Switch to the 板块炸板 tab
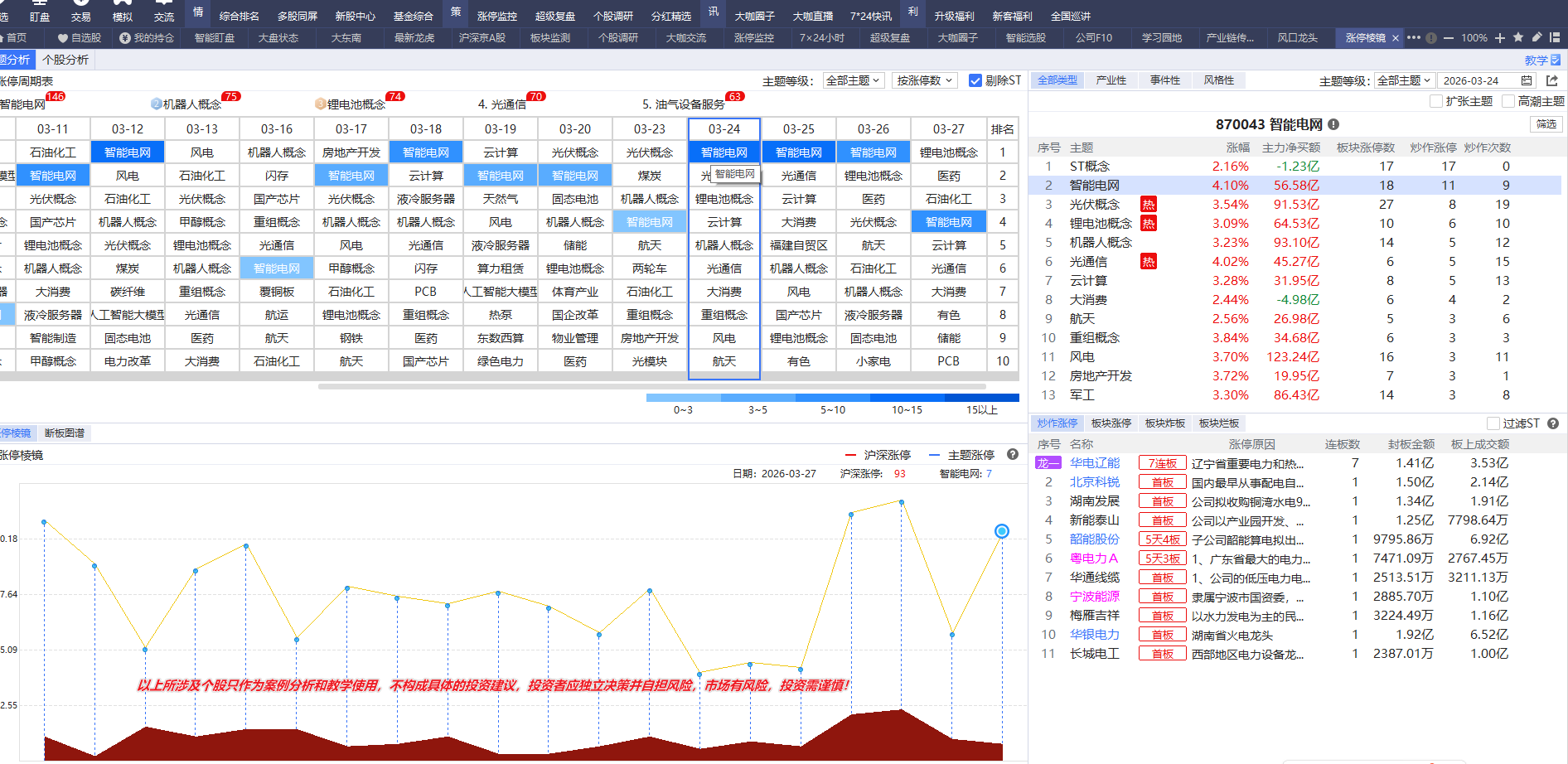This screenshot has height=764, width=1568. coord(1164,423)
